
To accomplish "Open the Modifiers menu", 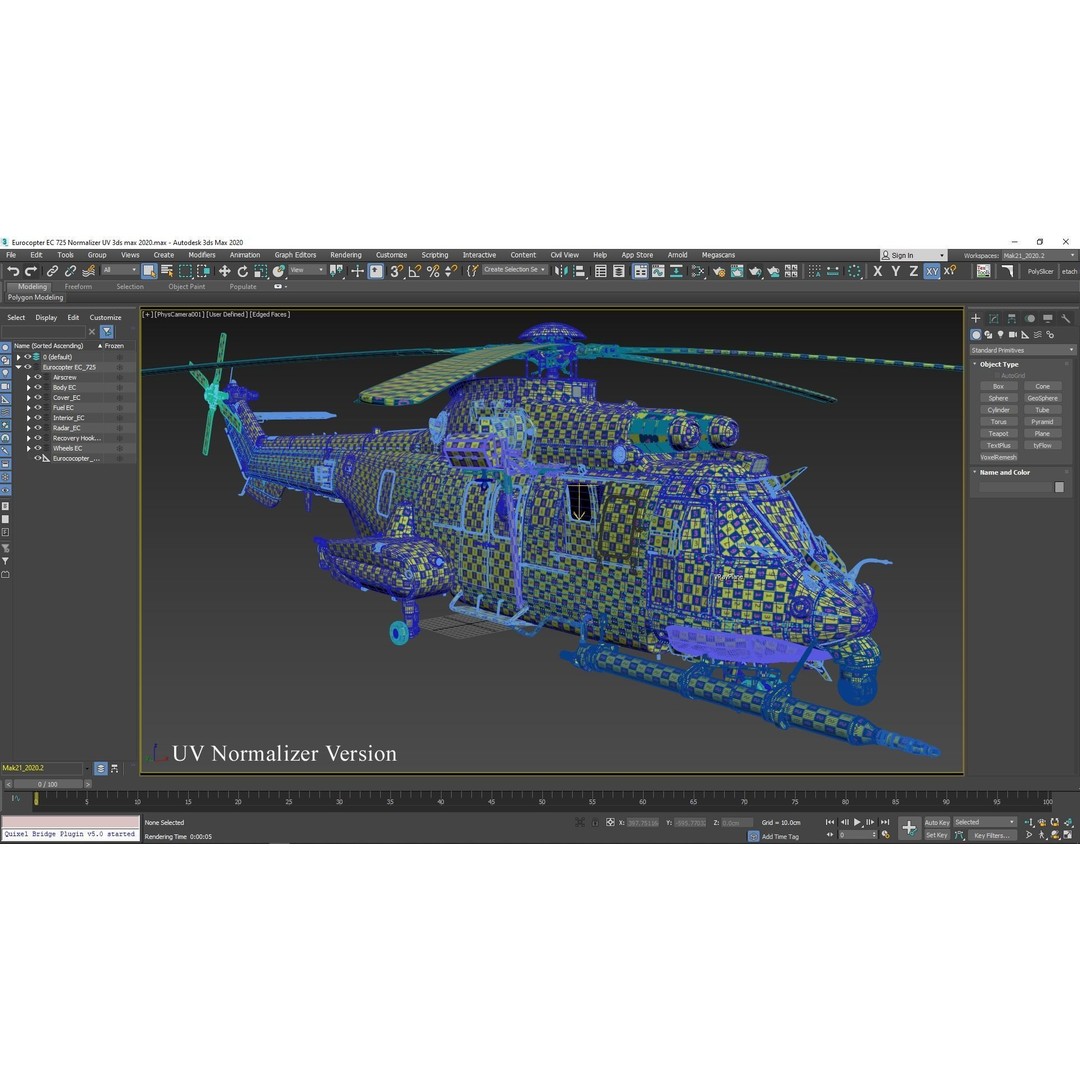I will [202, 255].
